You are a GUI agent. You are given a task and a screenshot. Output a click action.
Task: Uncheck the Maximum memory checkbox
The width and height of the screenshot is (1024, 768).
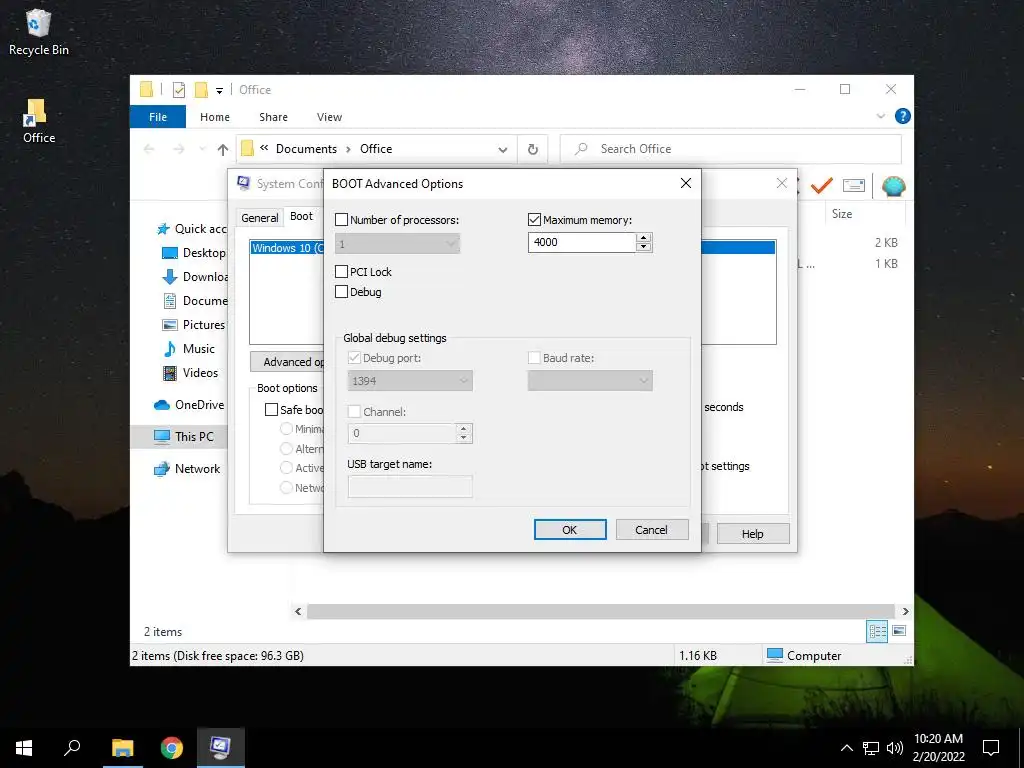tap(534, 220)
